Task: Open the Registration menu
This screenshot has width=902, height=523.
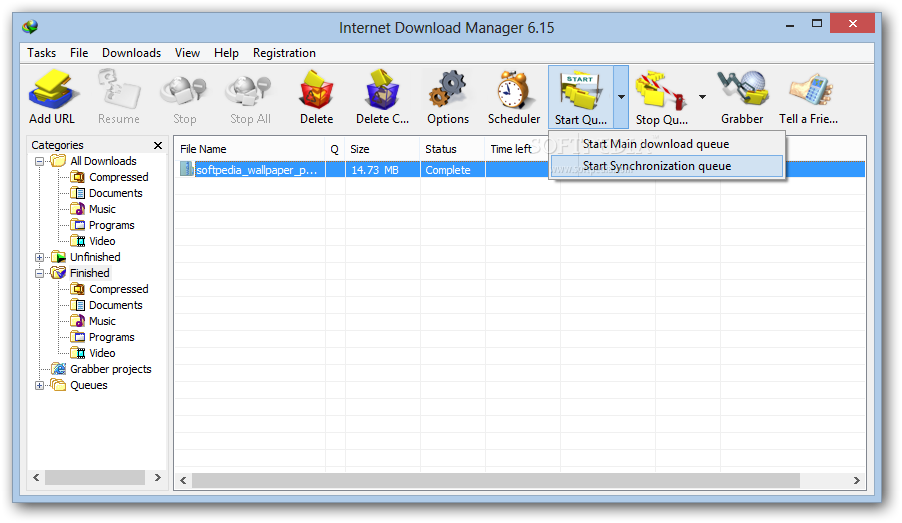Action: [284, 53]
